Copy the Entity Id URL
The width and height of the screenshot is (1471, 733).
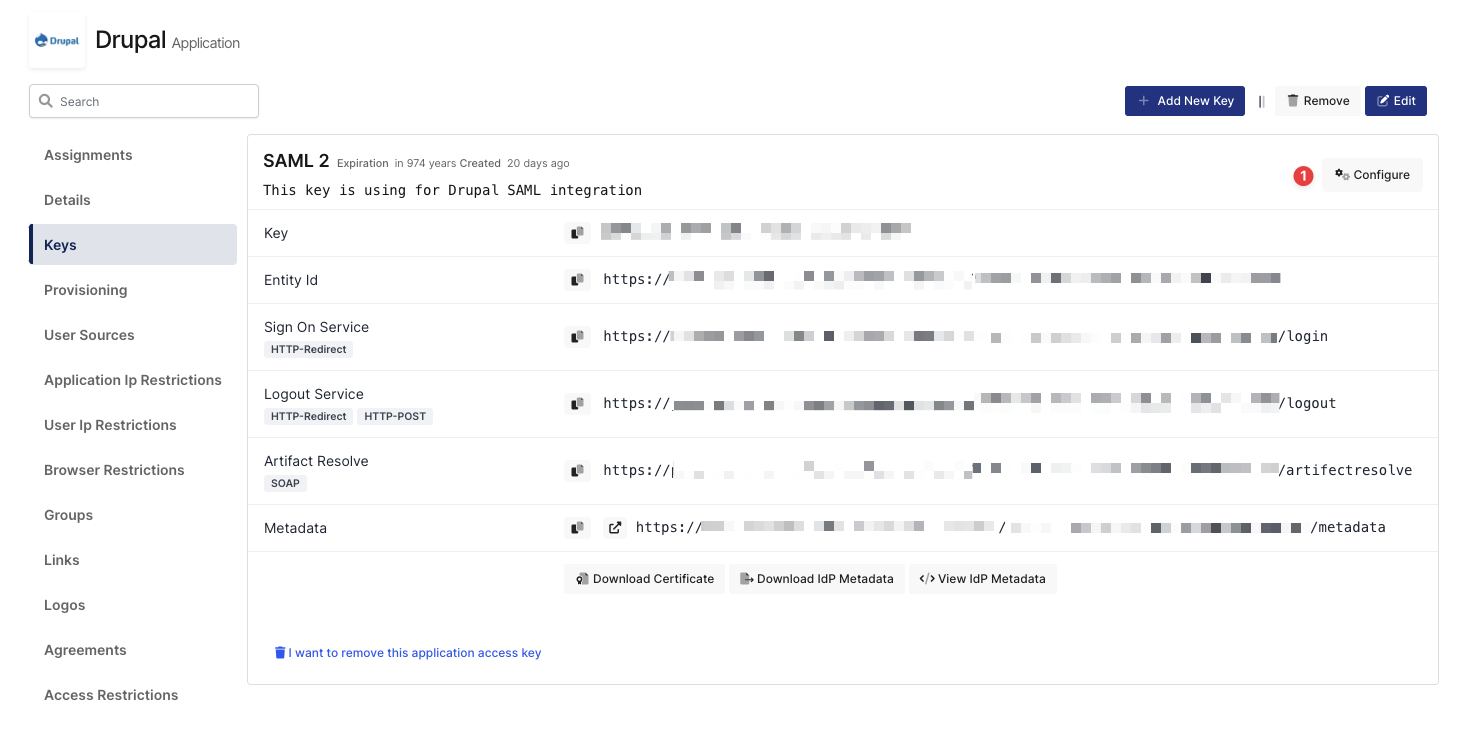577,279
